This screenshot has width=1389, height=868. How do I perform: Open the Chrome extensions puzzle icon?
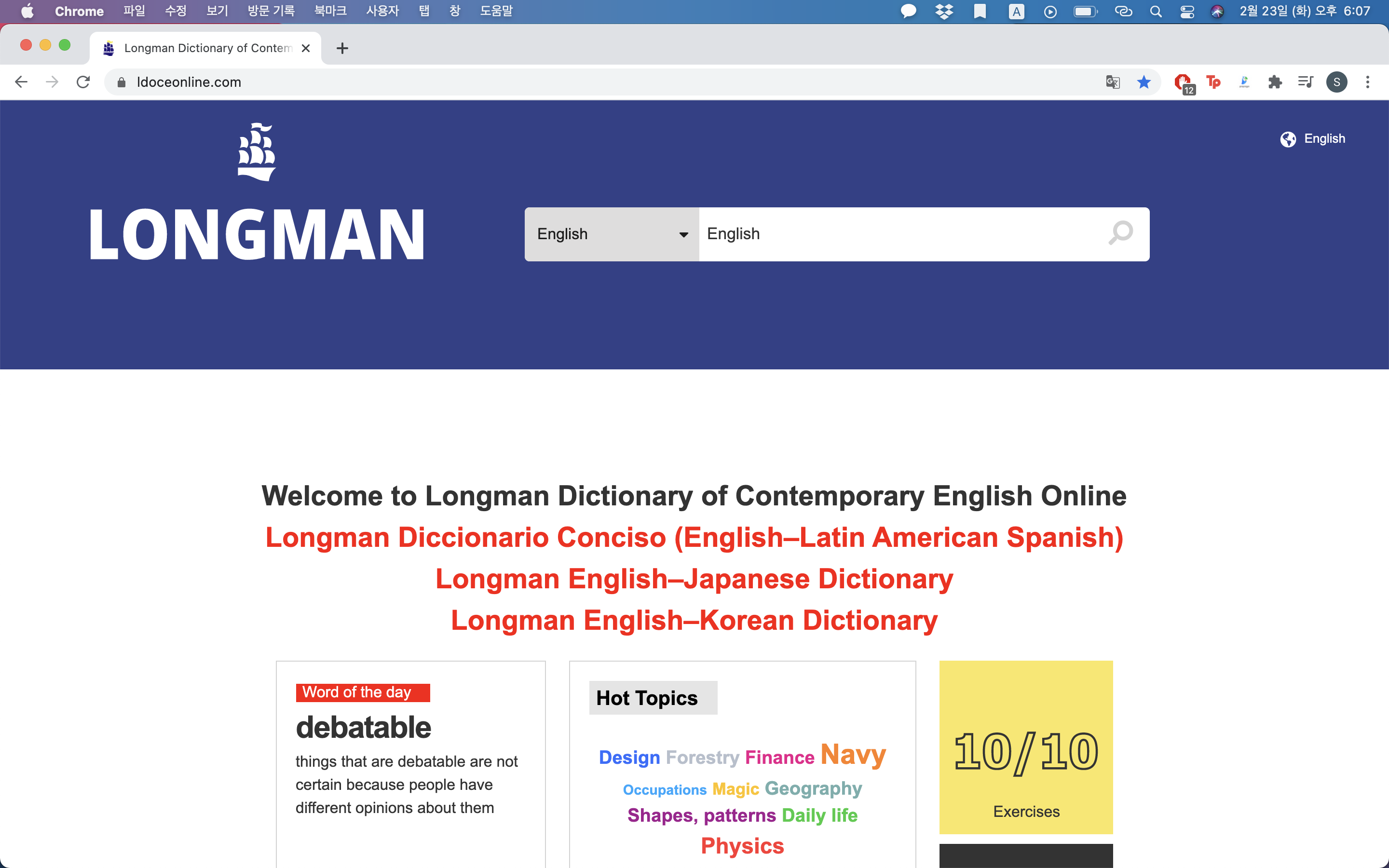coord(1275,82)
